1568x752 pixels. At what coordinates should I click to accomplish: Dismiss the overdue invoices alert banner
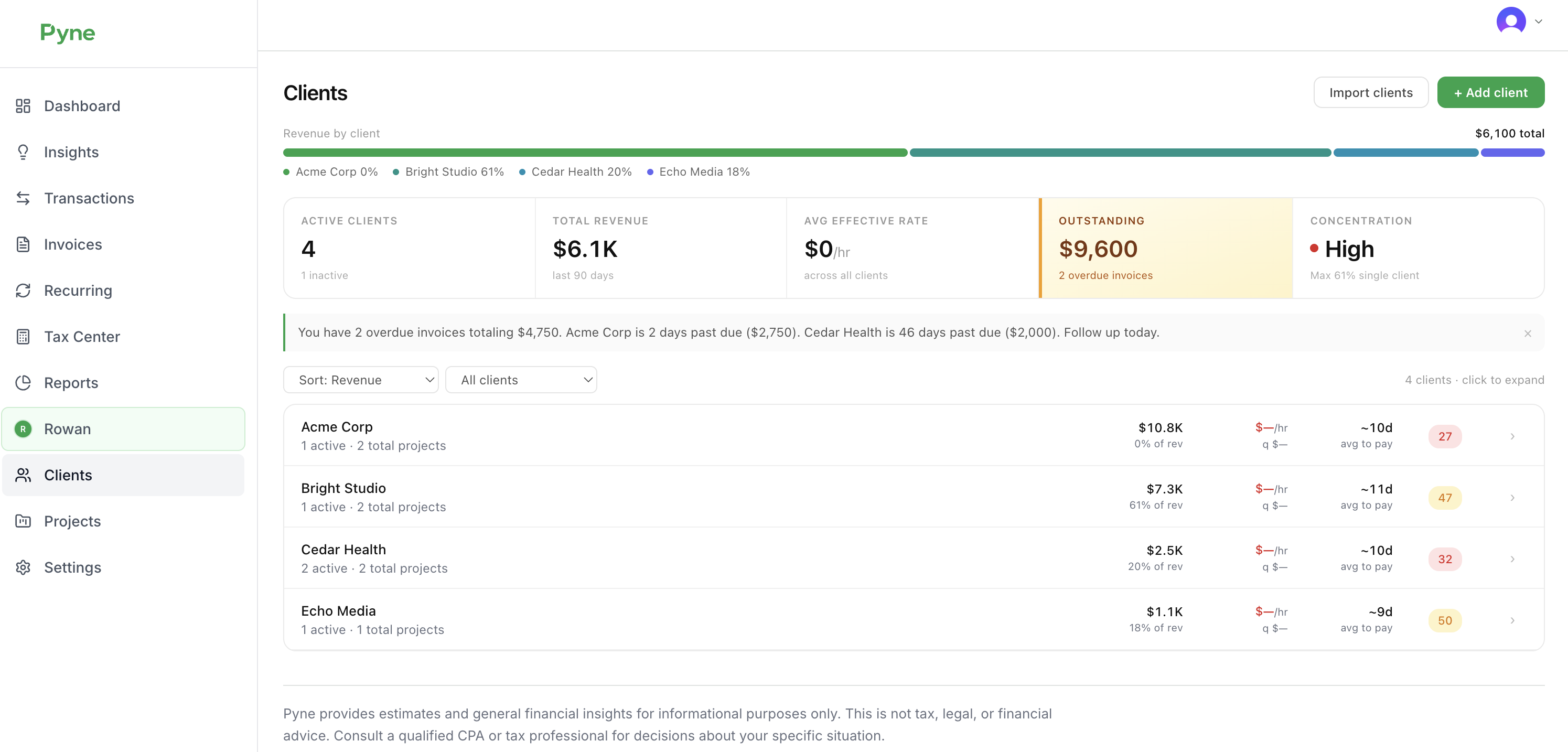[1527, 333]
